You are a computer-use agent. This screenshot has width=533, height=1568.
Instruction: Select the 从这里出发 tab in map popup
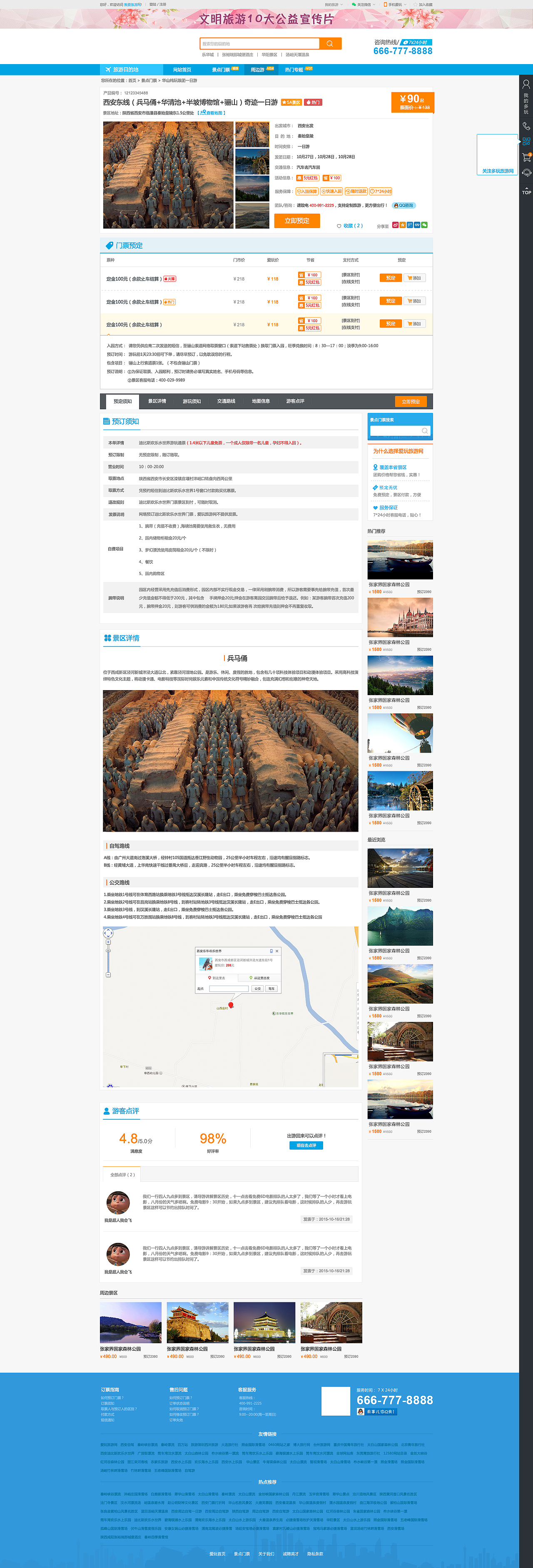pyautogui.click(x=259, y=978)
